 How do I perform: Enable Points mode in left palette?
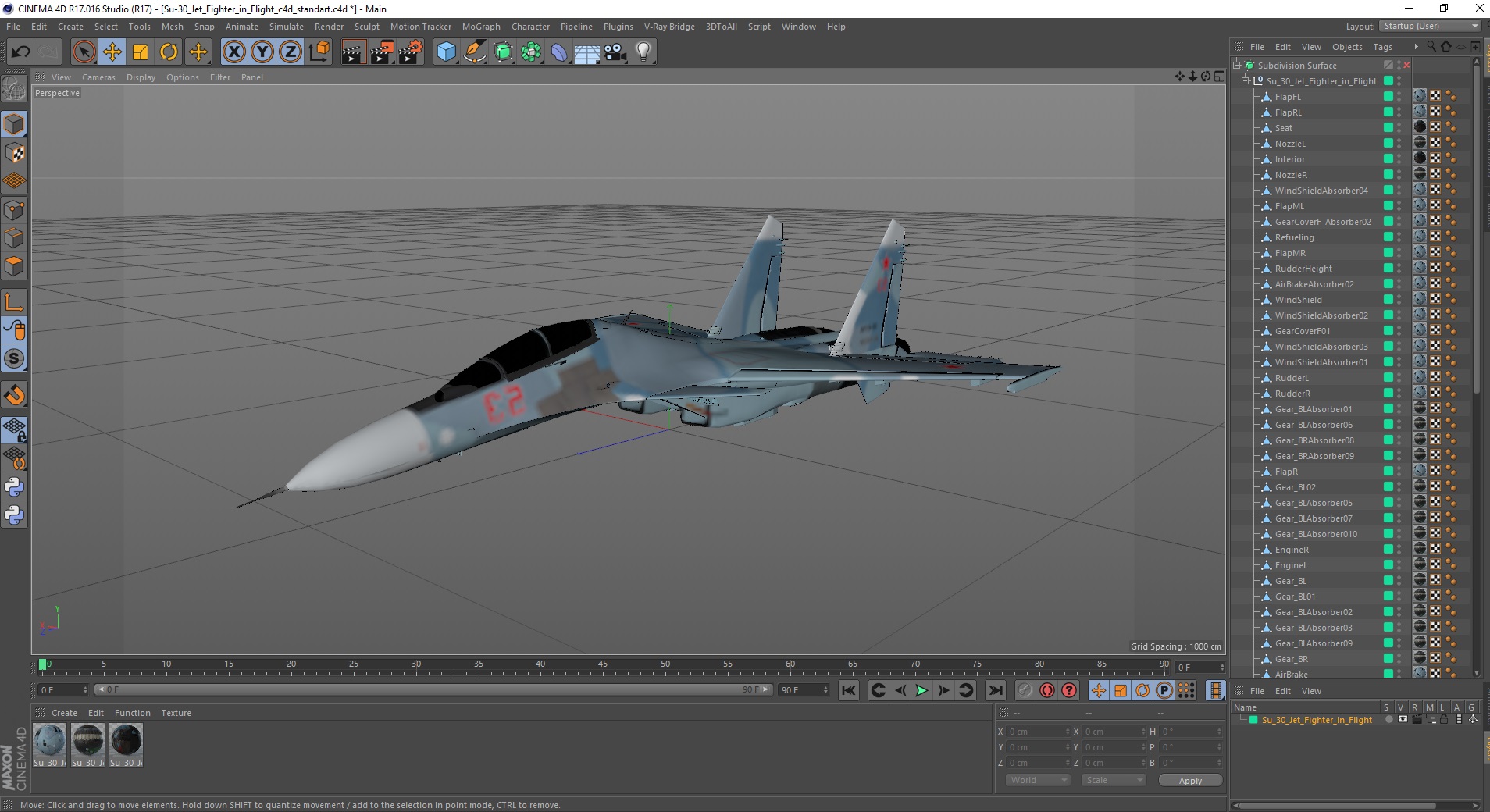(x=14, y=209)
